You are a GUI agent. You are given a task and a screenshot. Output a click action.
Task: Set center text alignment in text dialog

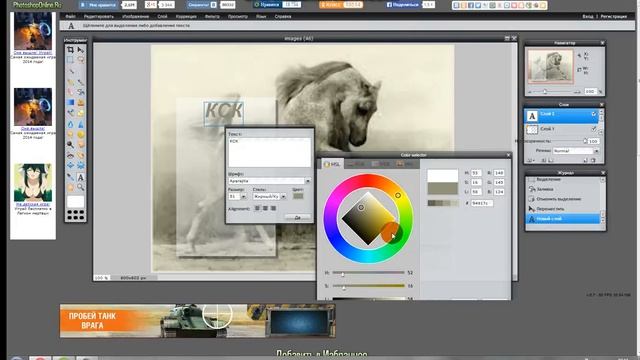click(x=265, y=208)
